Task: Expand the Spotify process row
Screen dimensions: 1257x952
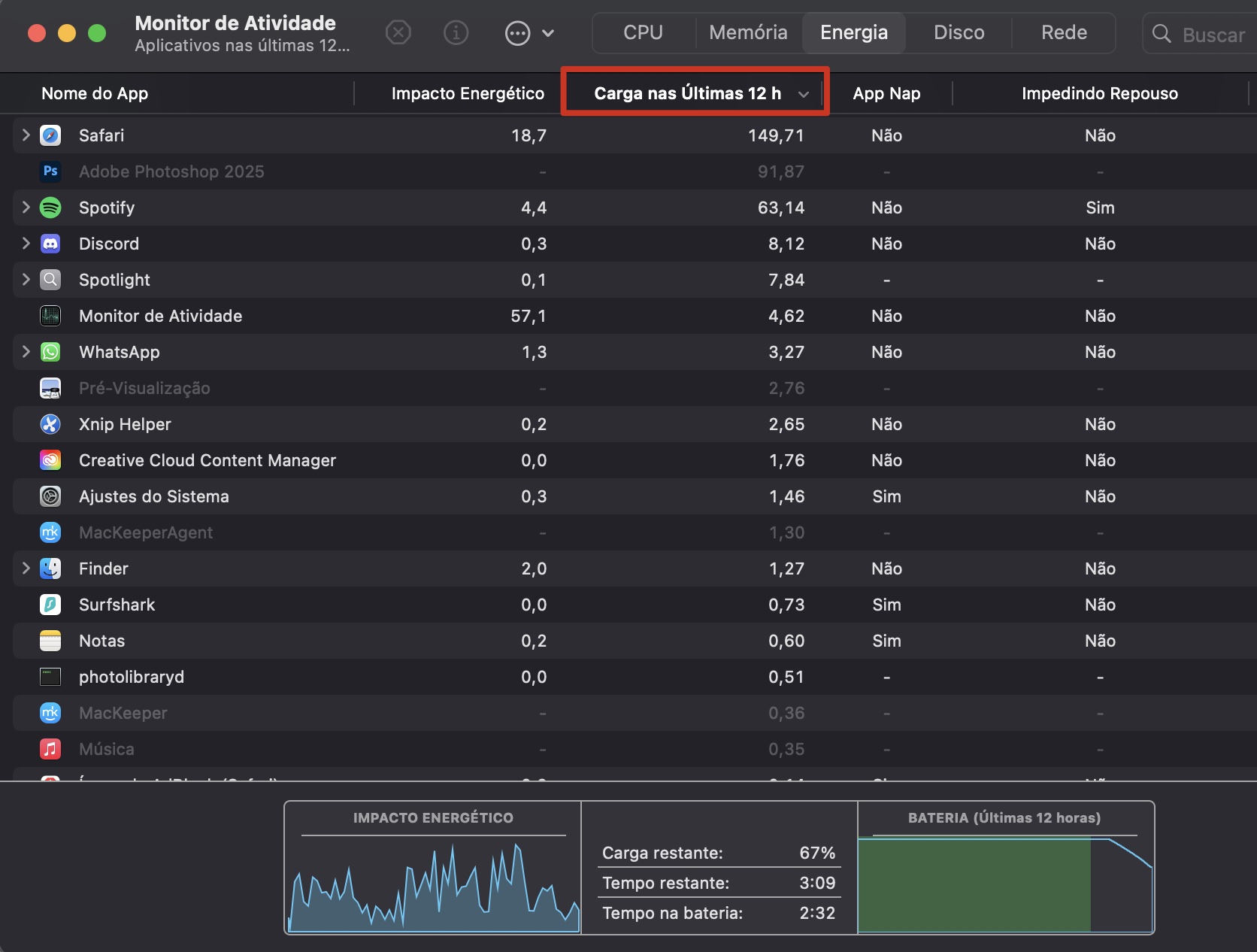Action: click(x=25, y=208)
